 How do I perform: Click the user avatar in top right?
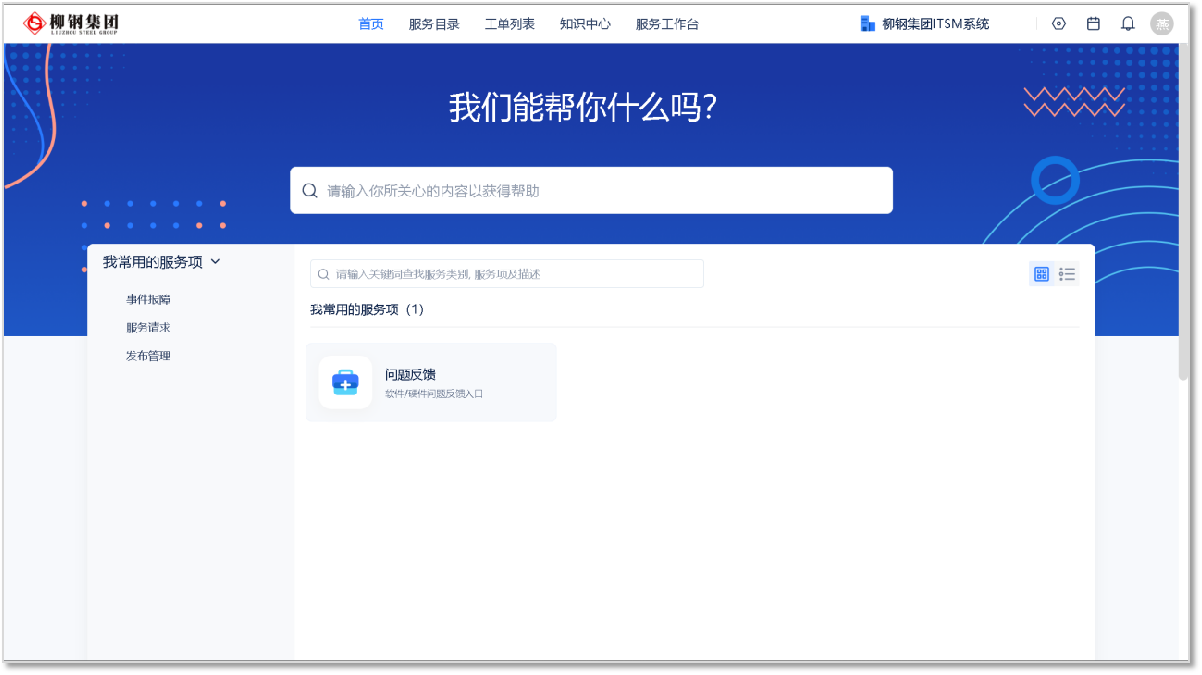tap(1161, 24)
